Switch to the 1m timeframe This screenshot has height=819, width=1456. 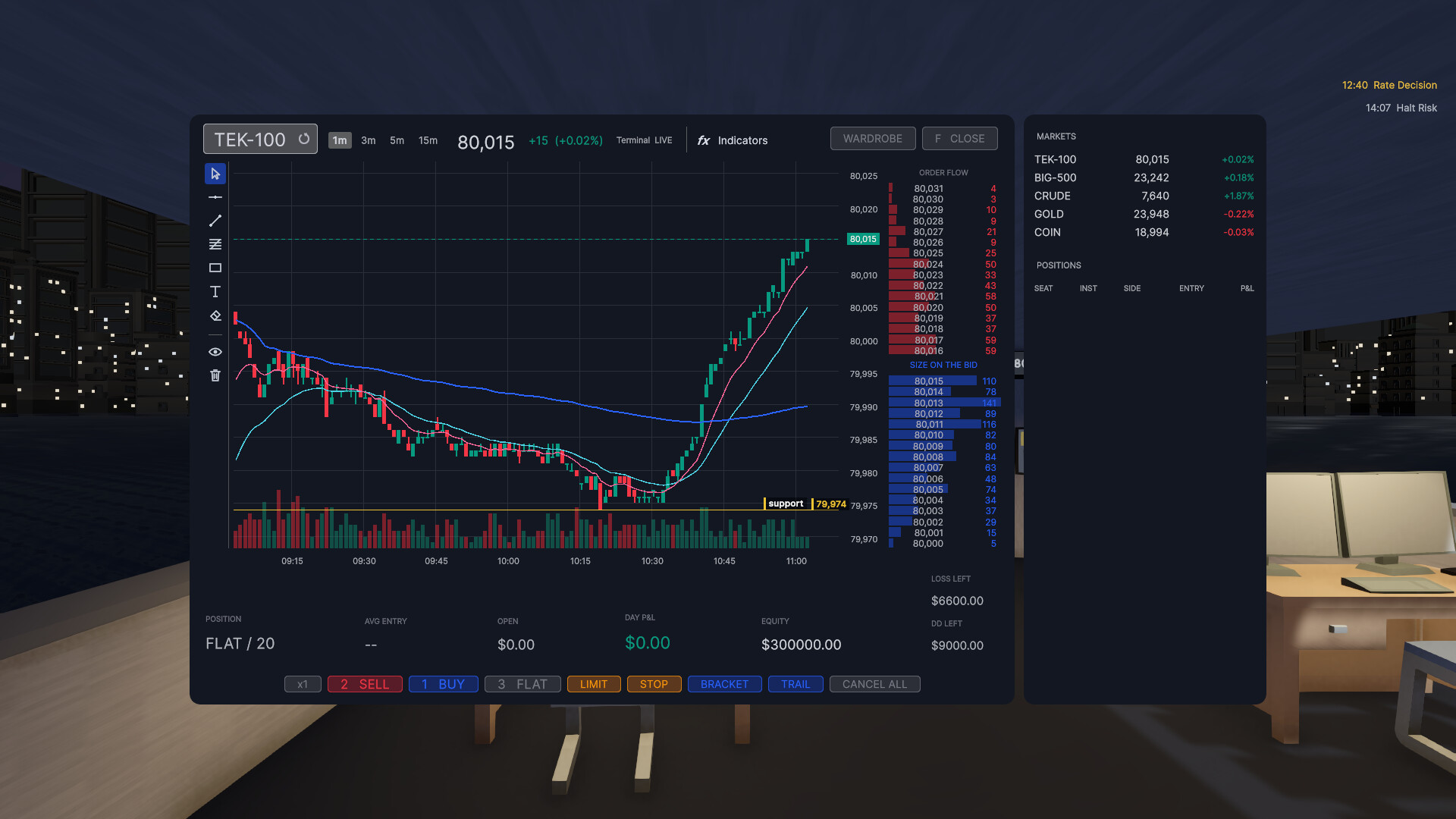[340, 140]
